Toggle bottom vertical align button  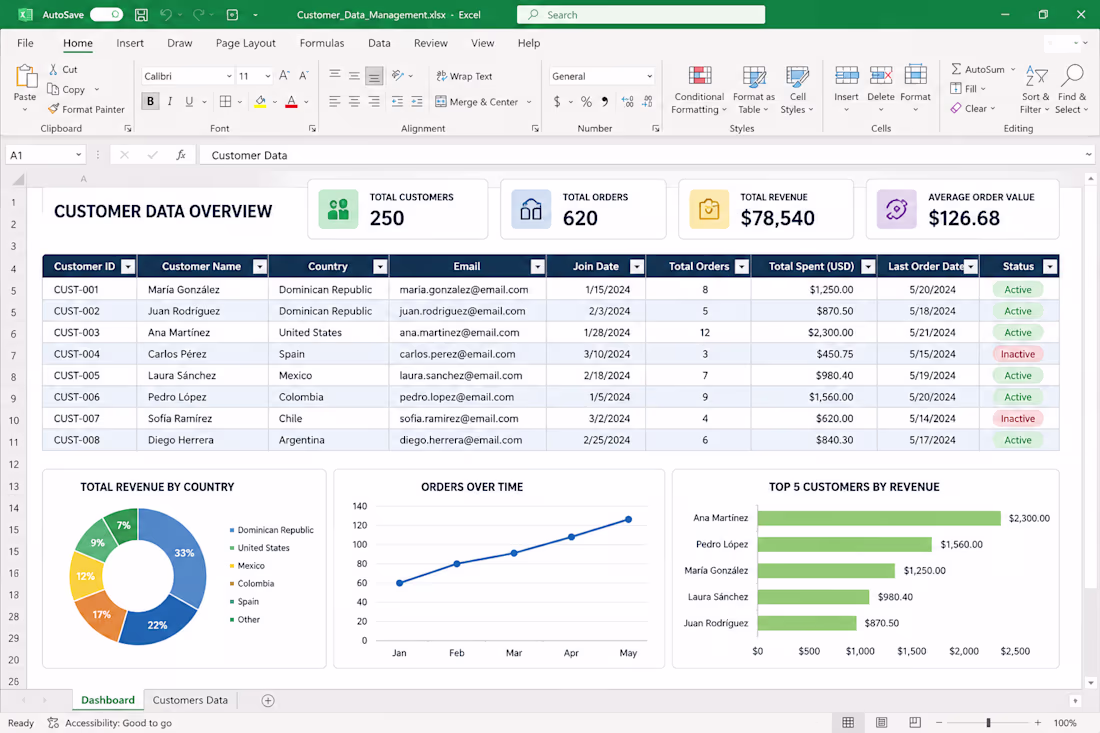coord(374,76)
